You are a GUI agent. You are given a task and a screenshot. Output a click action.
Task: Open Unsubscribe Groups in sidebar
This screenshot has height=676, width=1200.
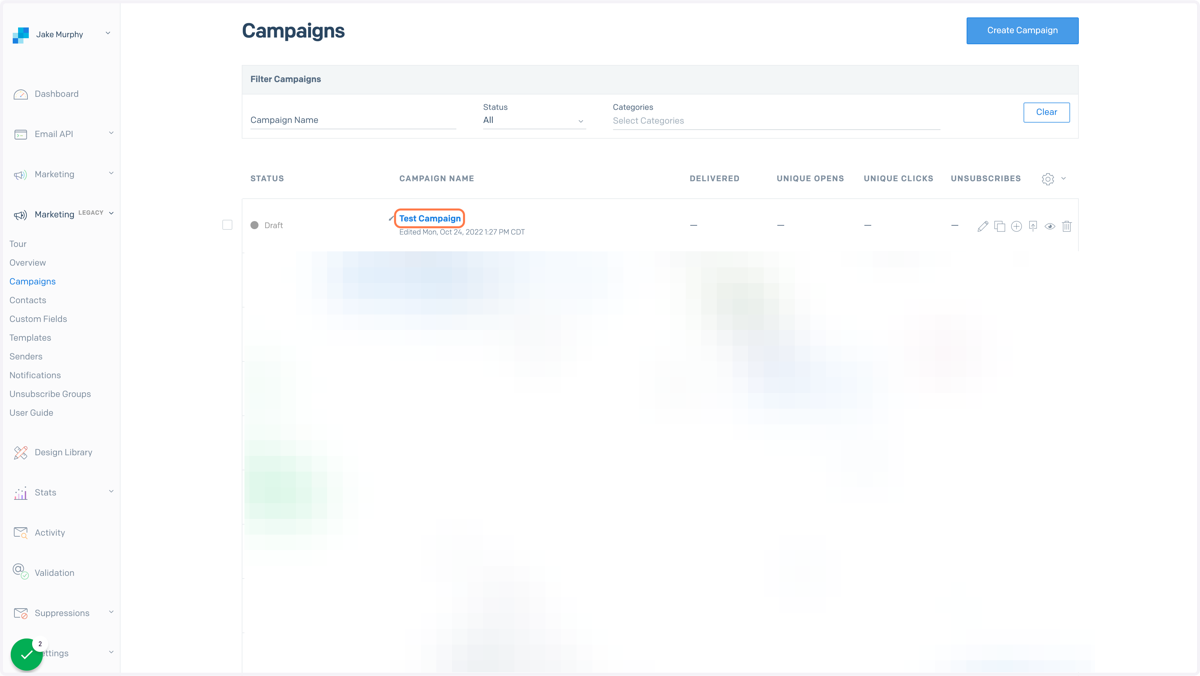pyautogui.click(x=50, y=394)
